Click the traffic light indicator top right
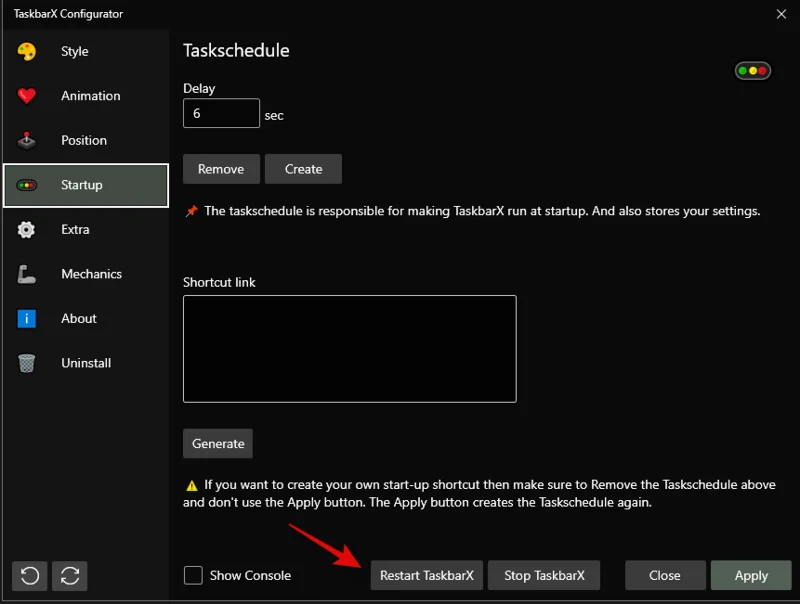Viewport: 800px width, 604px height. [751, 71]
